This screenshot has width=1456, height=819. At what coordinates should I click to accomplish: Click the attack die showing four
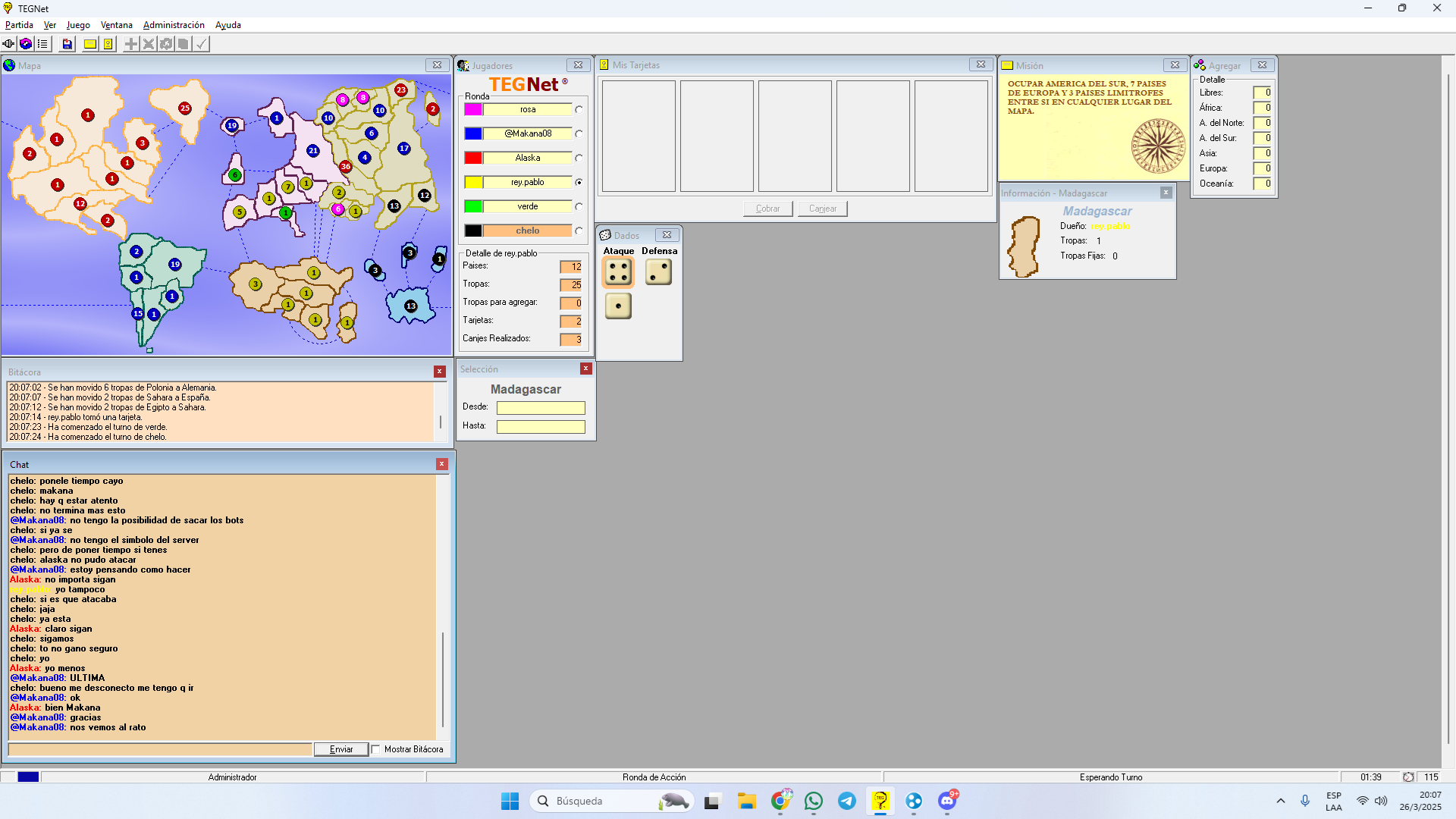(x=618, y=272)
